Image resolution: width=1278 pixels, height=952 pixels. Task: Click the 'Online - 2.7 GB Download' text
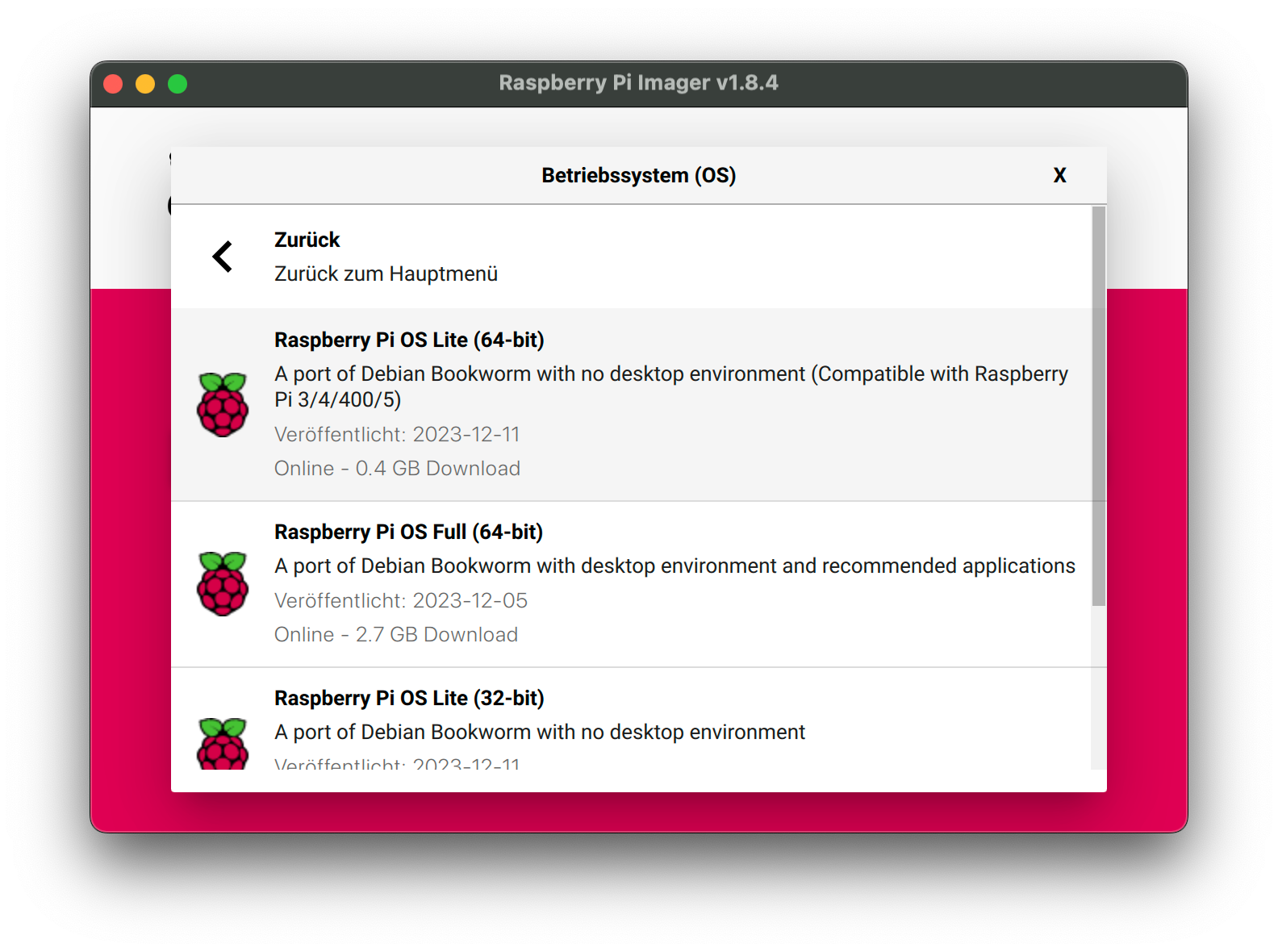click(x=396, y=634)
